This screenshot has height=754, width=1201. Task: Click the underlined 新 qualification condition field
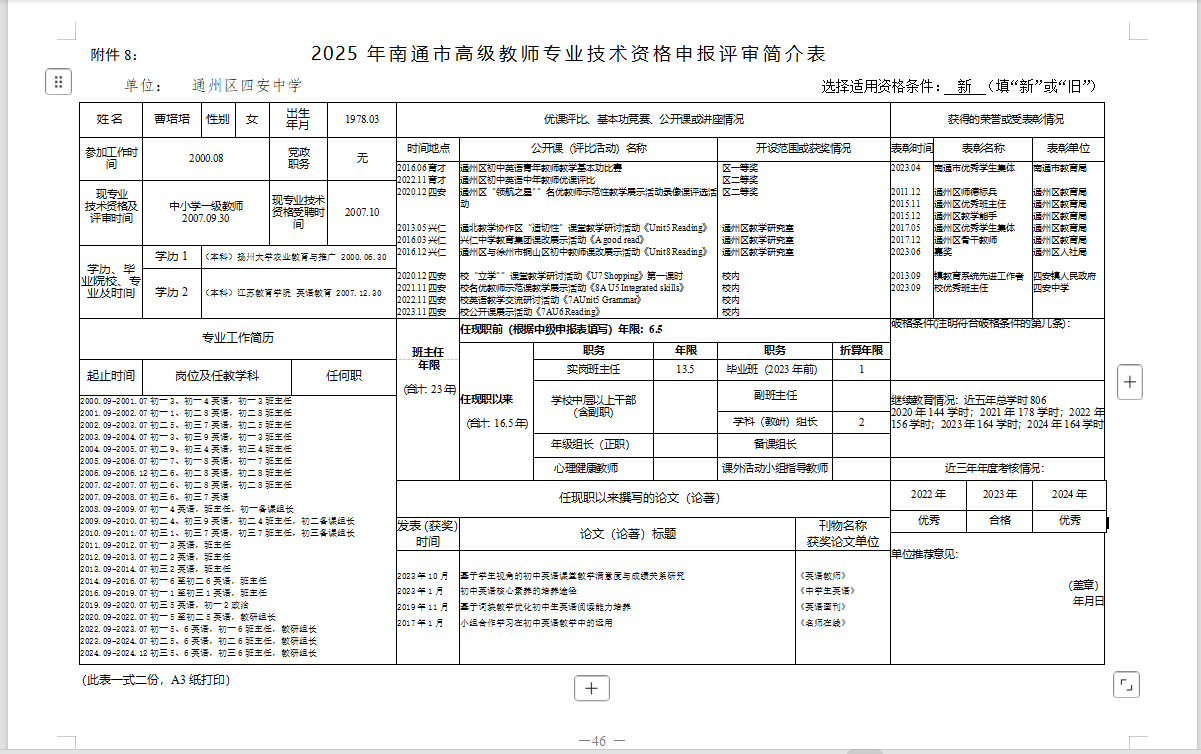(x=964, y=87)
